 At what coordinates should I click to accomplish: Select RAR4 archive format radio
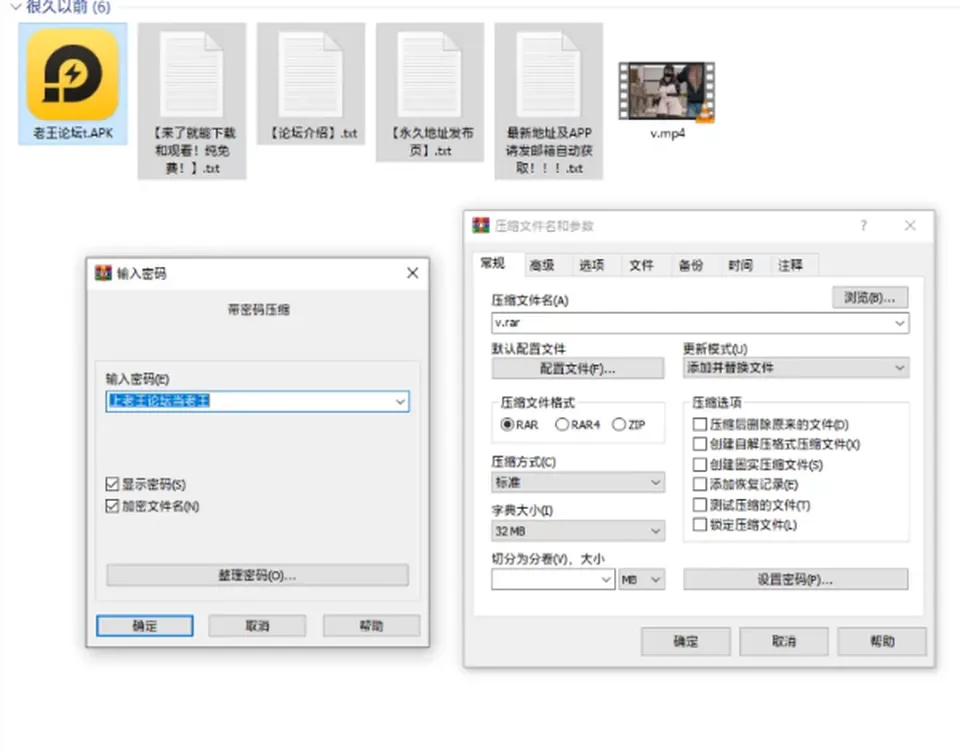coord(561,424)
